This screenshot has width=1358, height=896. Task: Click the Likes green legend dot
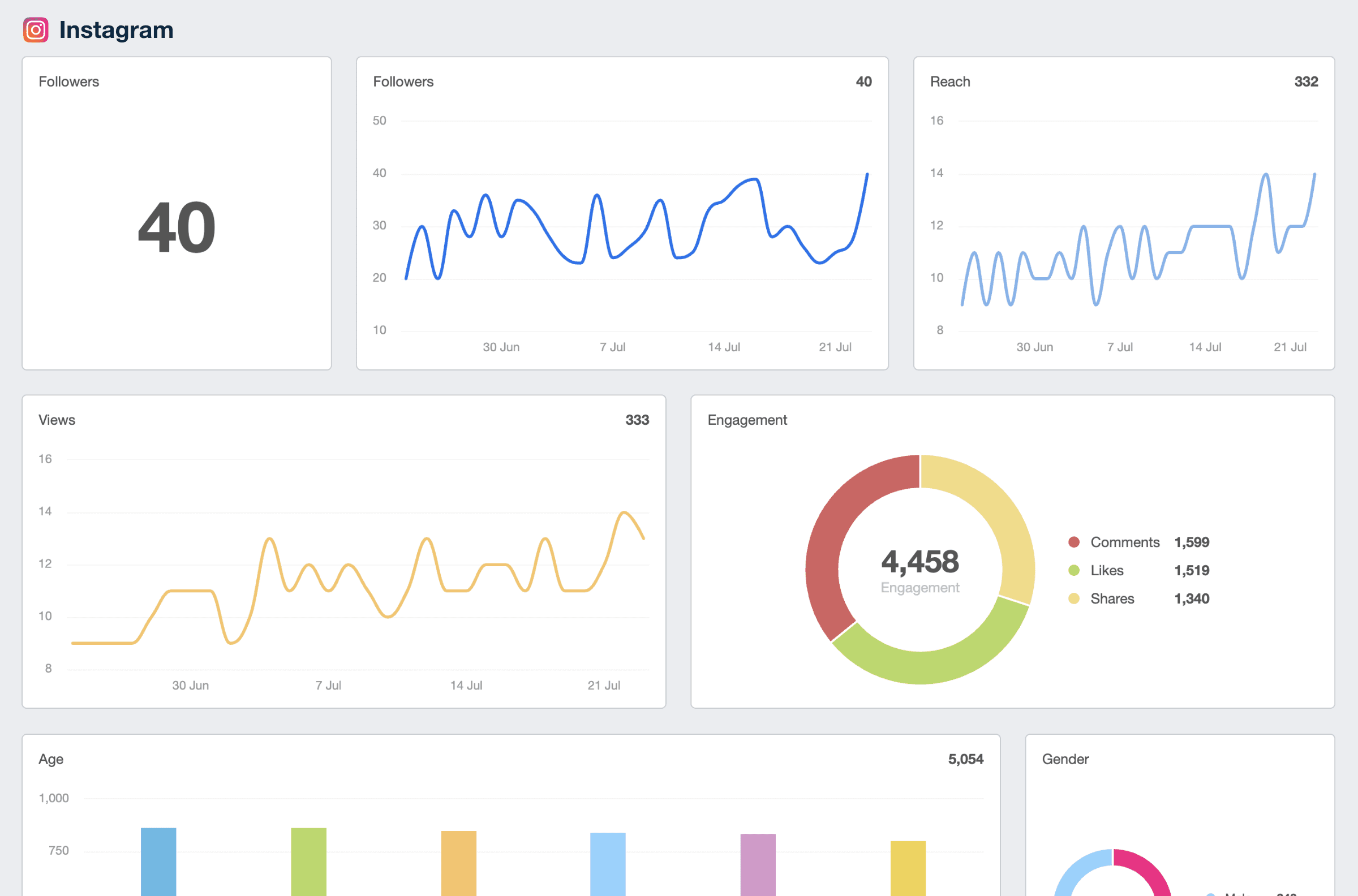(x=1074, y=570)
